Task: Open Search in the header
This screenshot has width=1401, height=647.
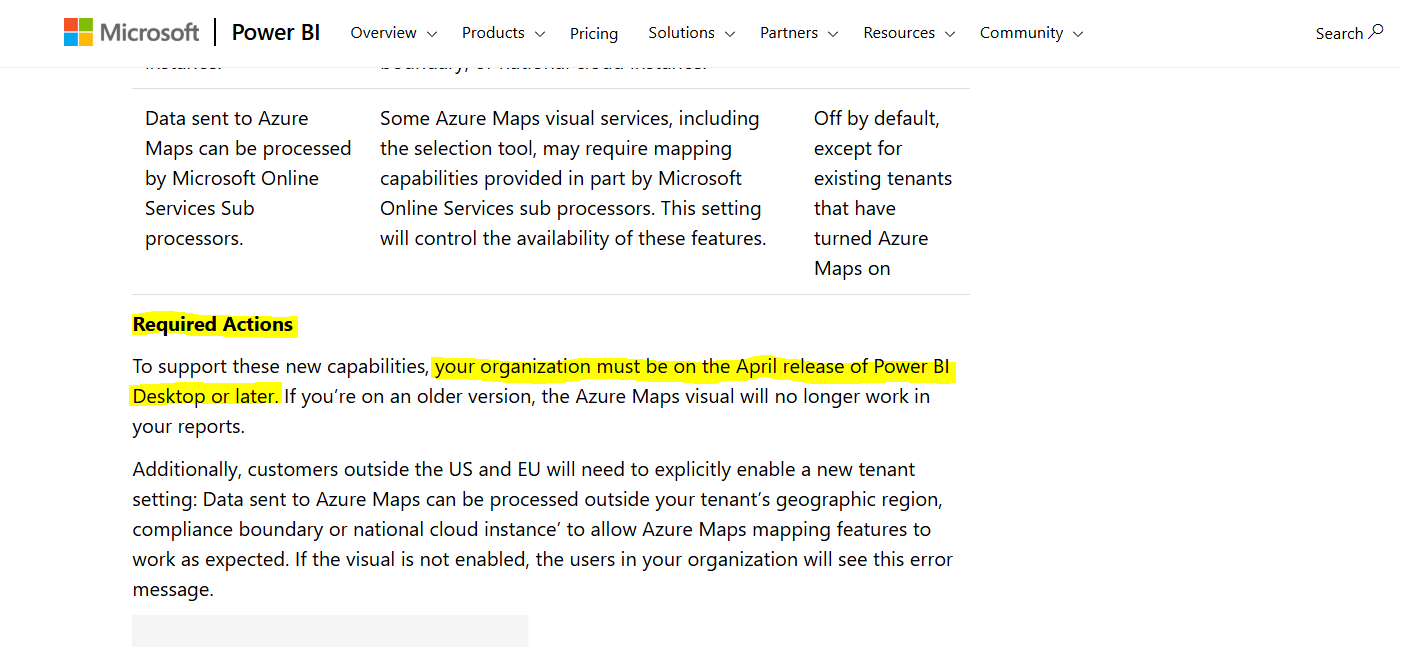Action: 1349,33
